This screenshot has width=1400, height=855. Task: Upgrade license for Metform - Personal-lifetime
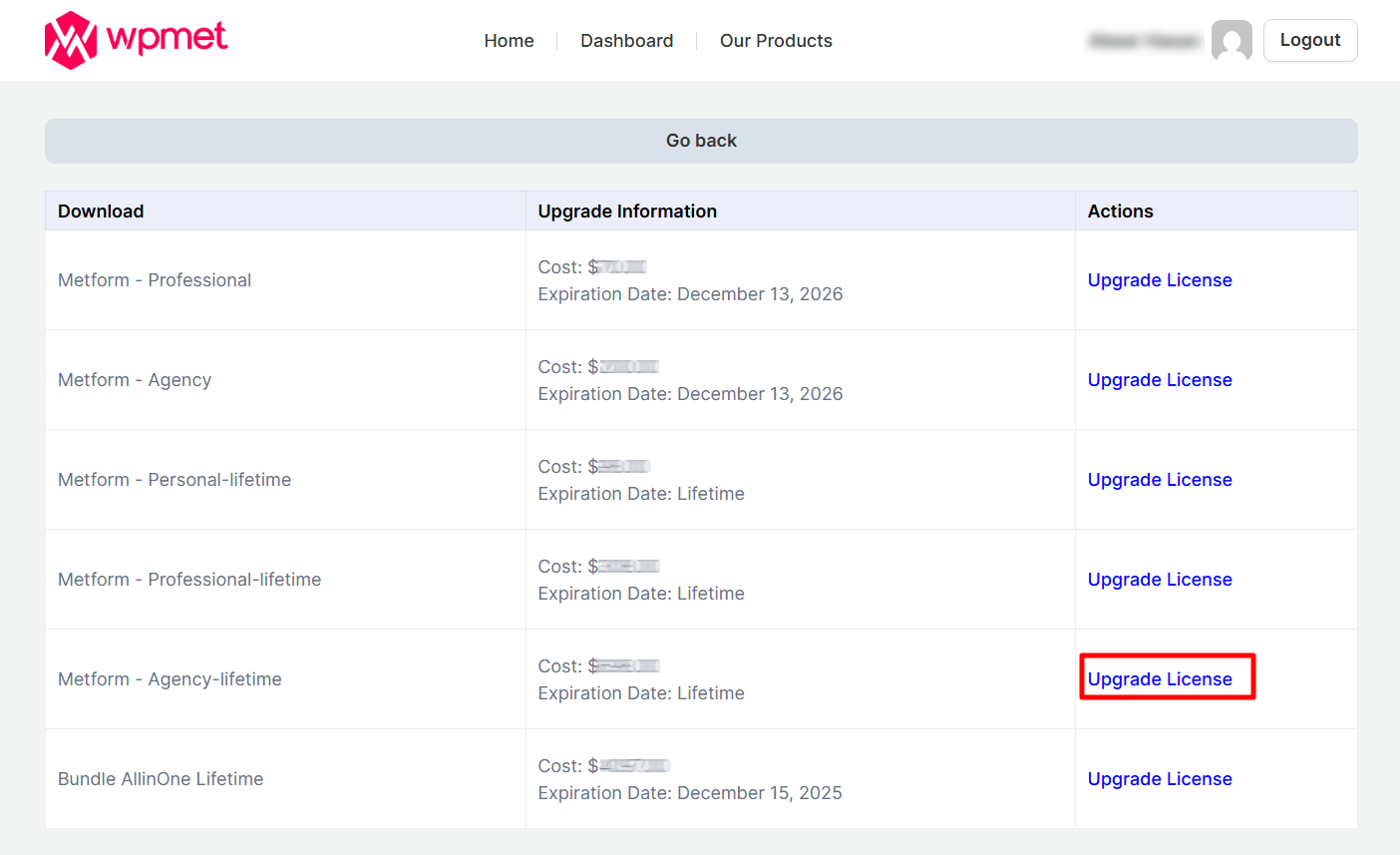tap(1160, 480)
